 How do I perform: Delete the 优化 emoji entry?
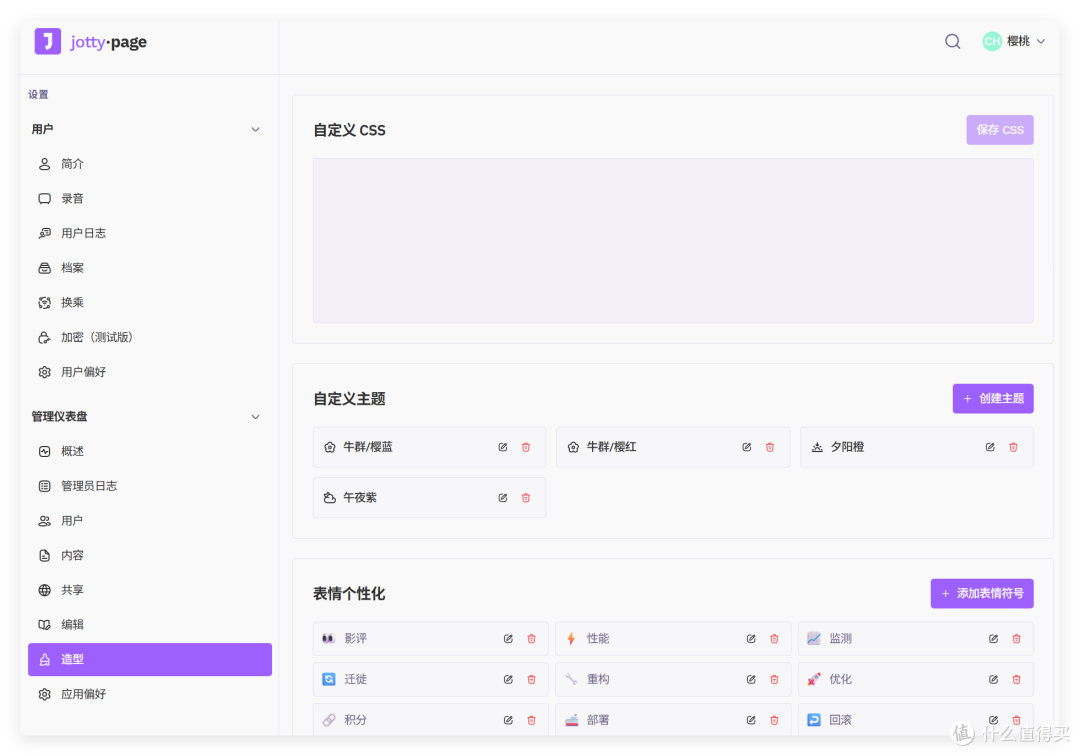tap(1017, 680)
